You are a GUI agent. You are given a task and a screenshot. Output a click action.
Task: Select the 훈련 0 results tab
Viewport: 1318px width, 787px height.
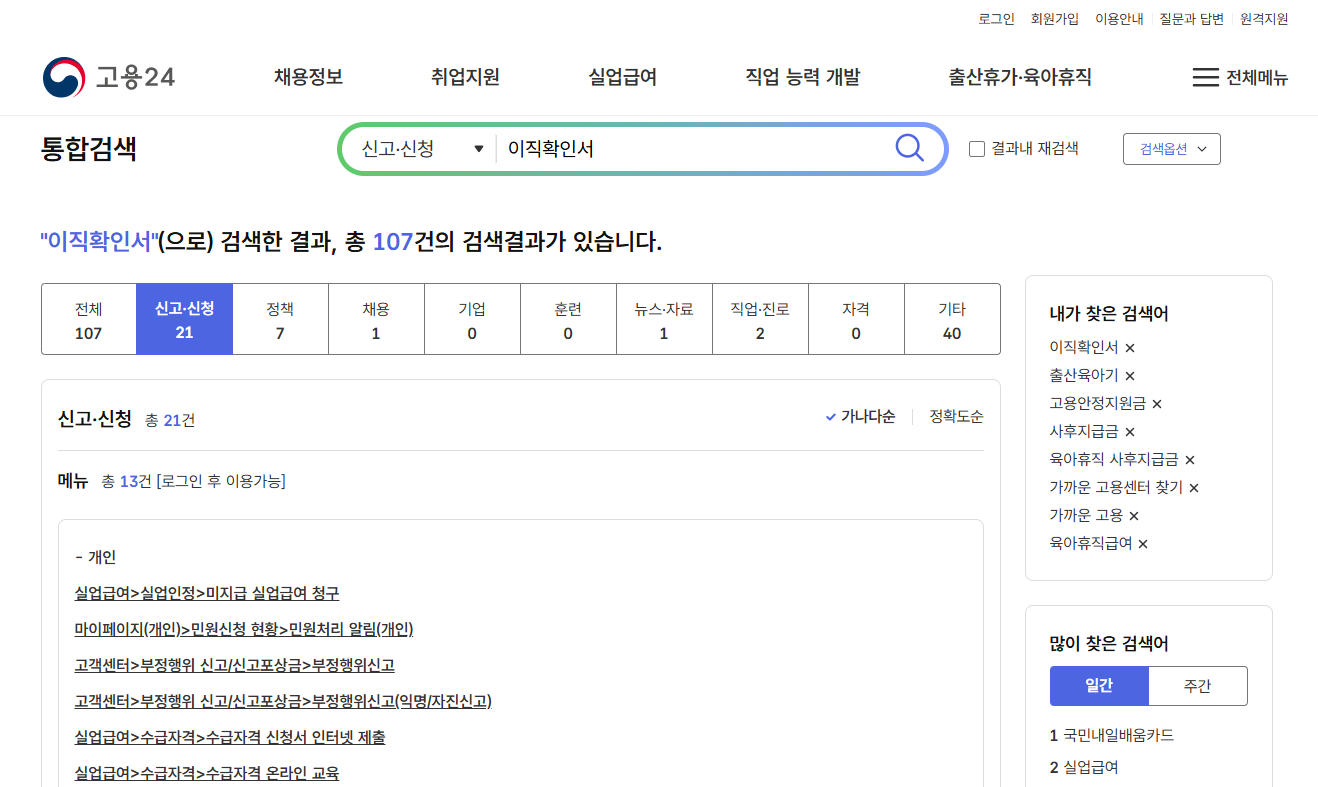tap(568, 319)
